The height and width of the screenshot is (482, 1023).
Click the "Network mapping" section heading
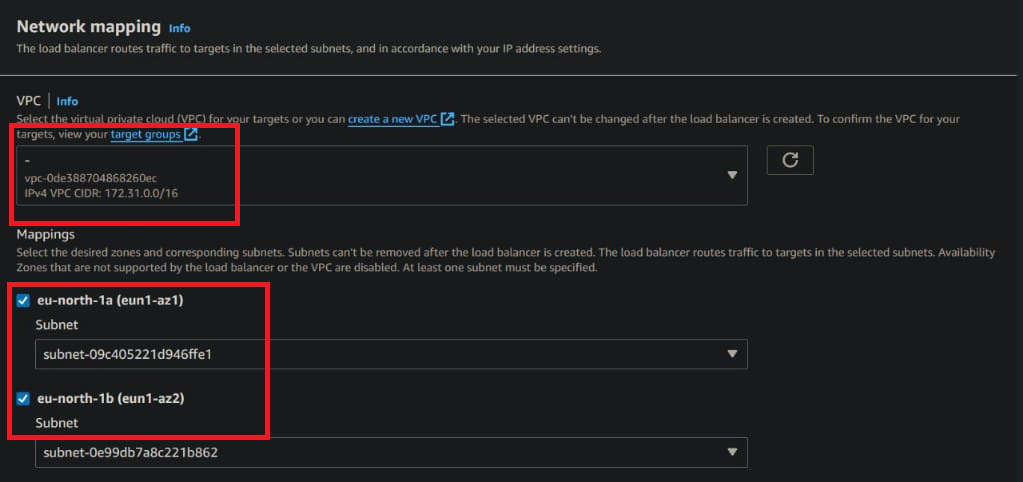[x=88, y=27]
